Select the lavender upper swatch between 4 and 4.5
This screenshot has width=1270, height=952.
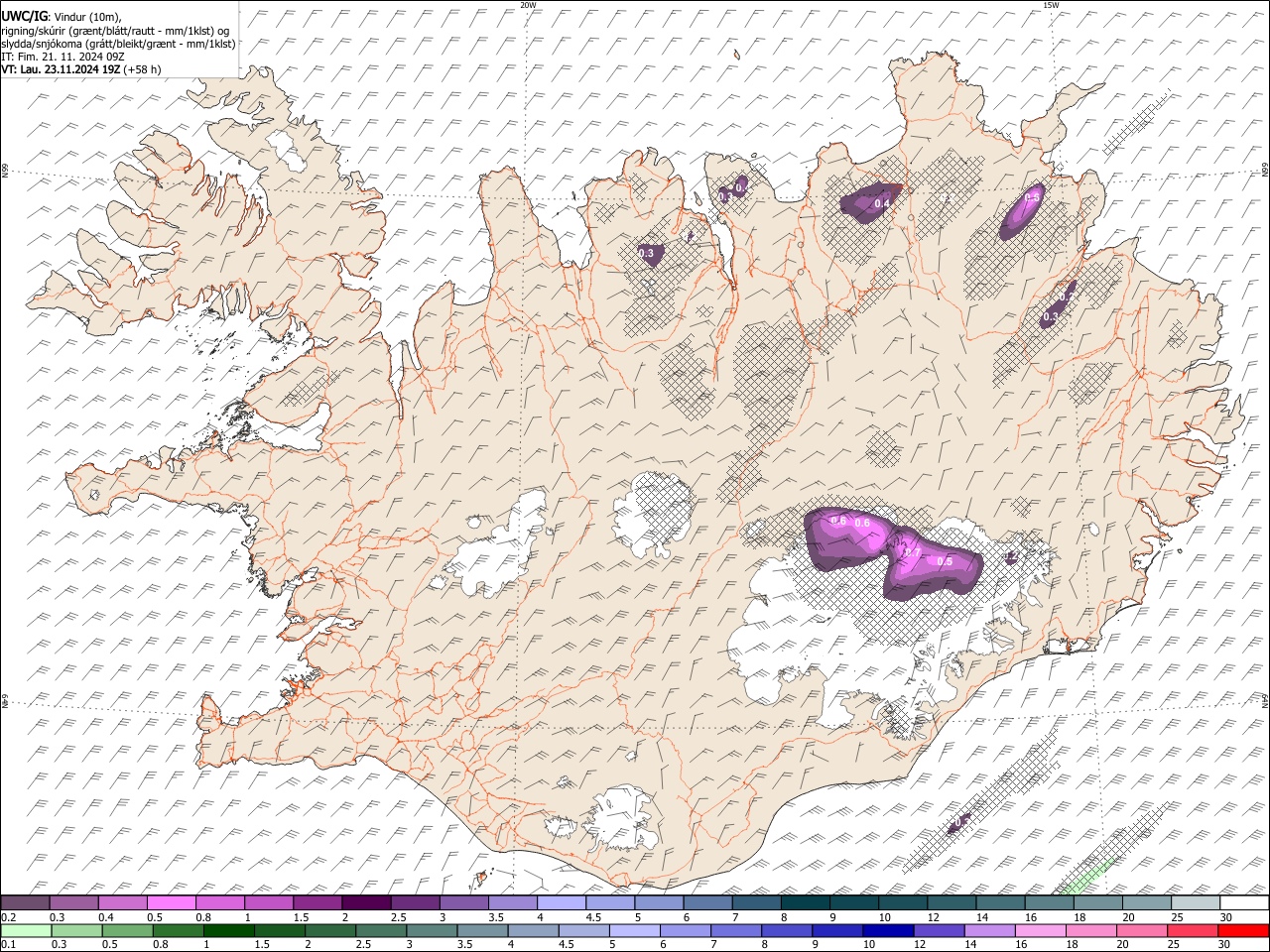(x=561, y=902)
